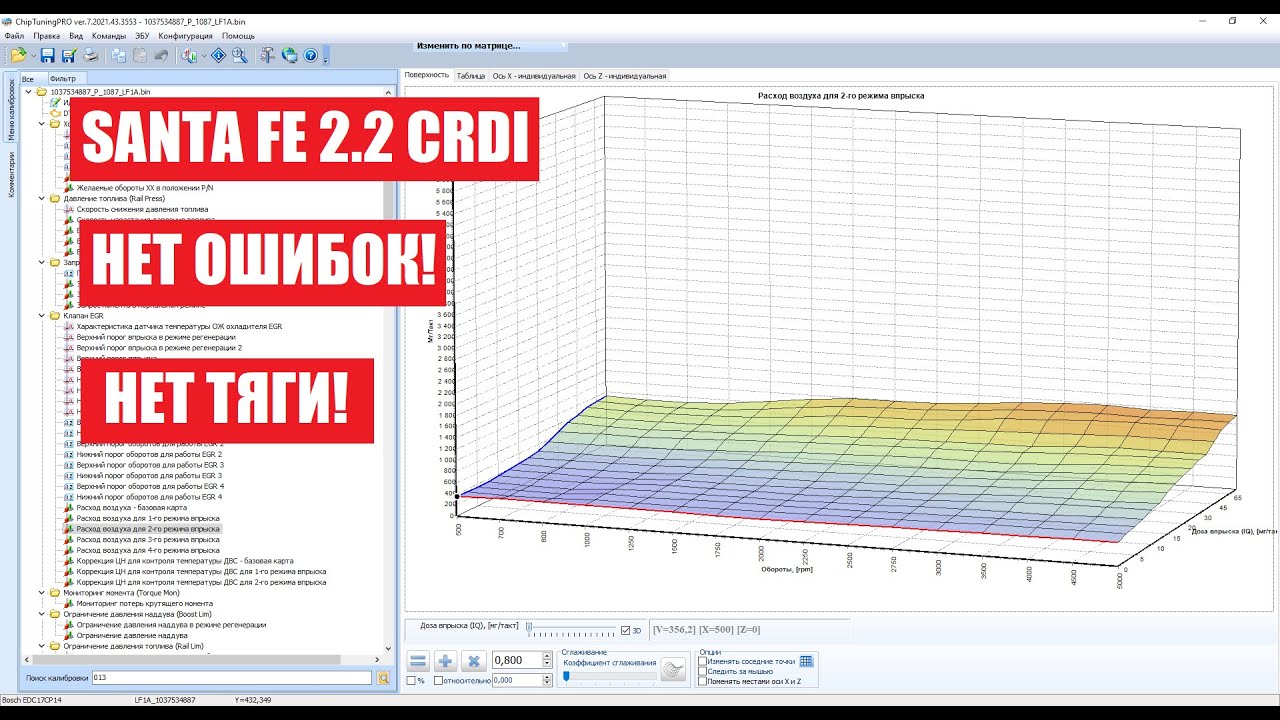Open the 'Файл' menu
The height and width of the screenshot is (720, 1280).
point(14,36)
